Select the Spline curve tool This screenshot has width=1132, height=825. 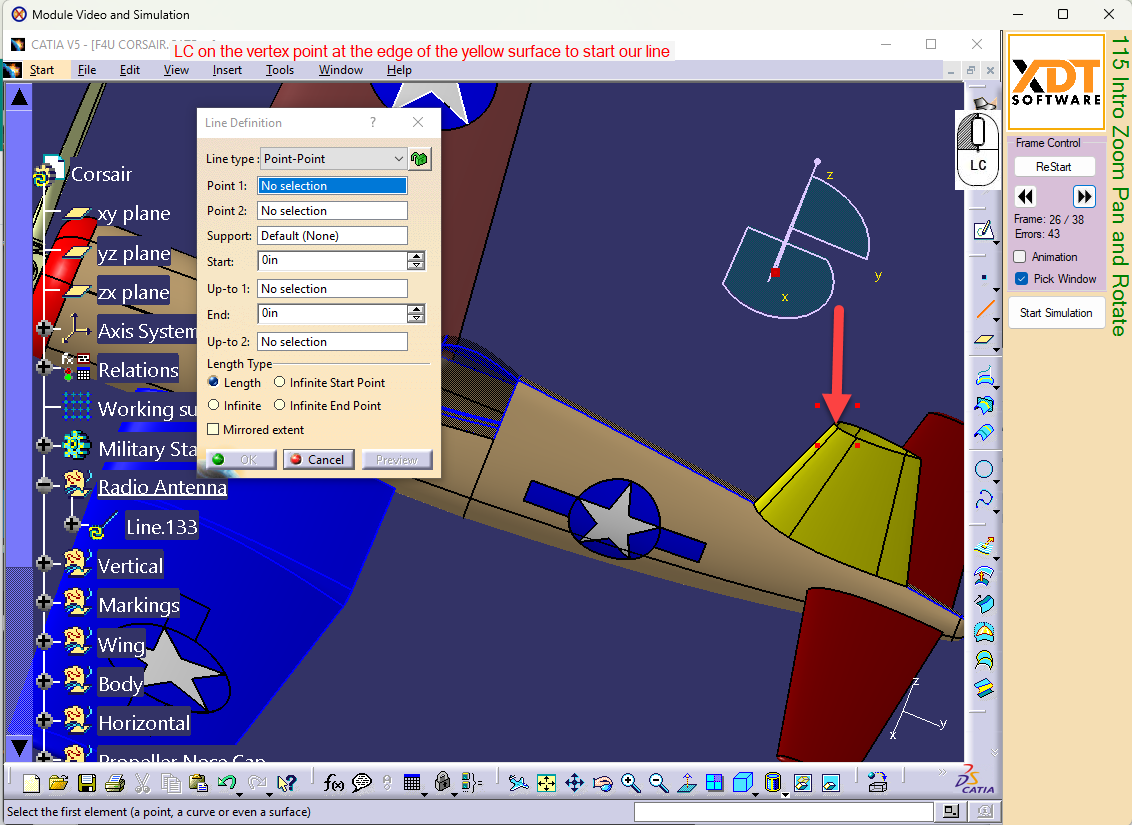click(984, 499)
